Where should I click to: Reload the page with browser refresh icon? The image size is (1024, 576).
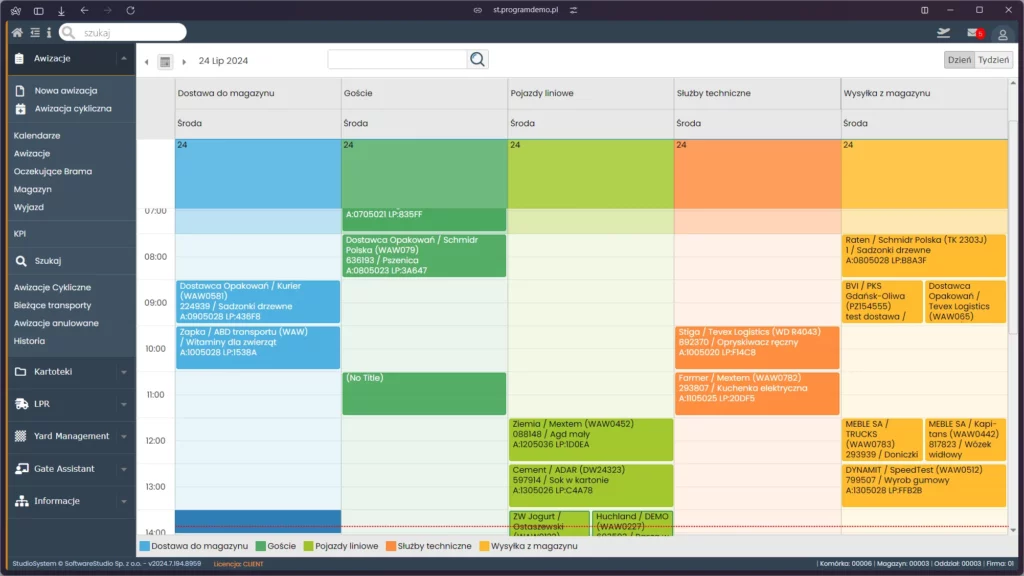click(130, 10)
